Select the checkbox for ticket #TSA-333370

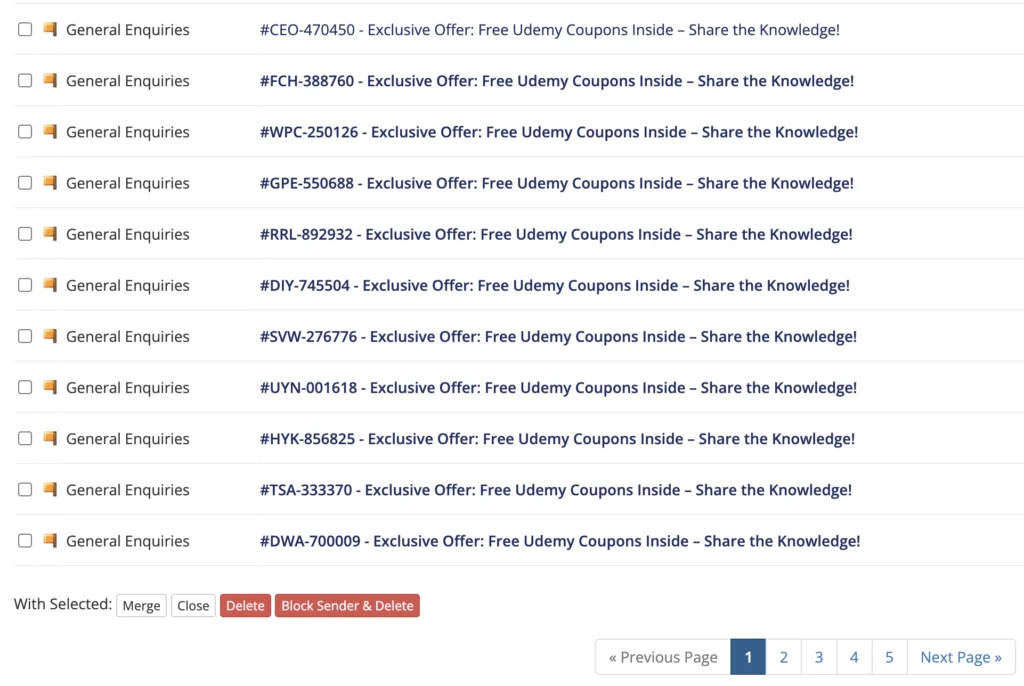point(25,490)
